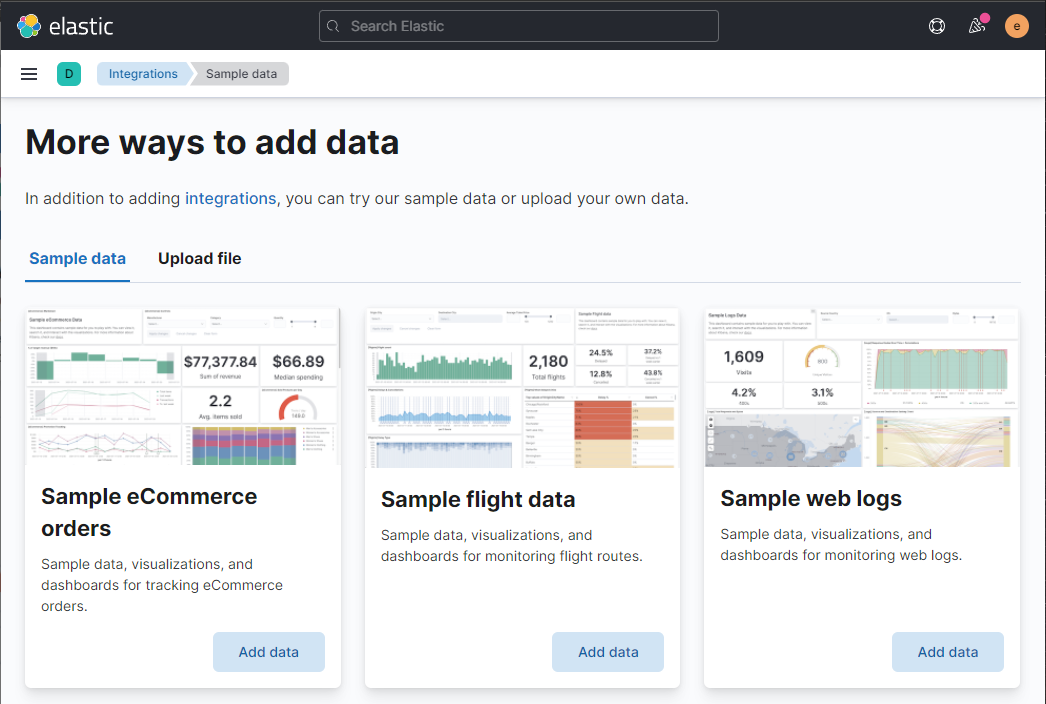
Task: Go back via the Integrations breadcrumb
Action: 143,73
